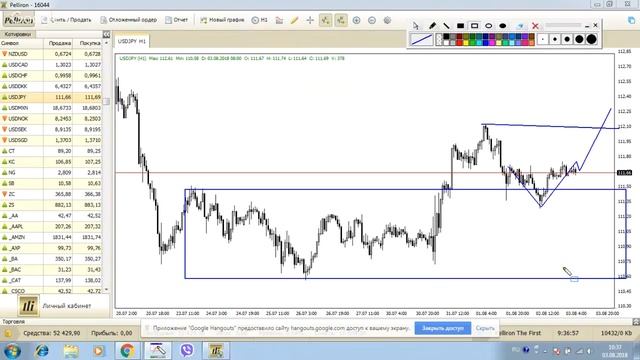Open the pending order (Отложенный ордер) dialog
This screenshot has width=640, height=360.
tap(129, 20)
